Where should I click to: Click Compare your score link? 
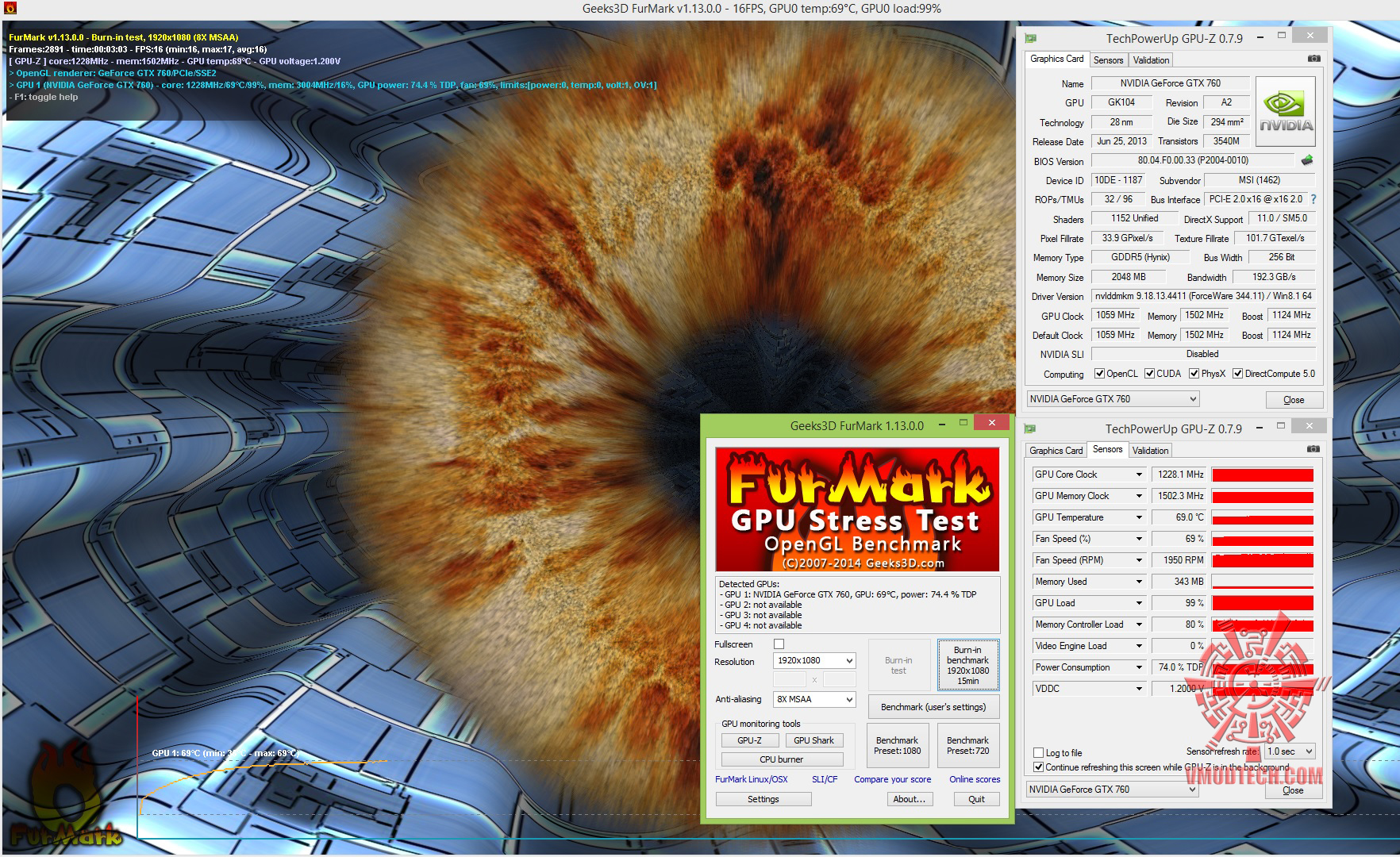[892, 779]
